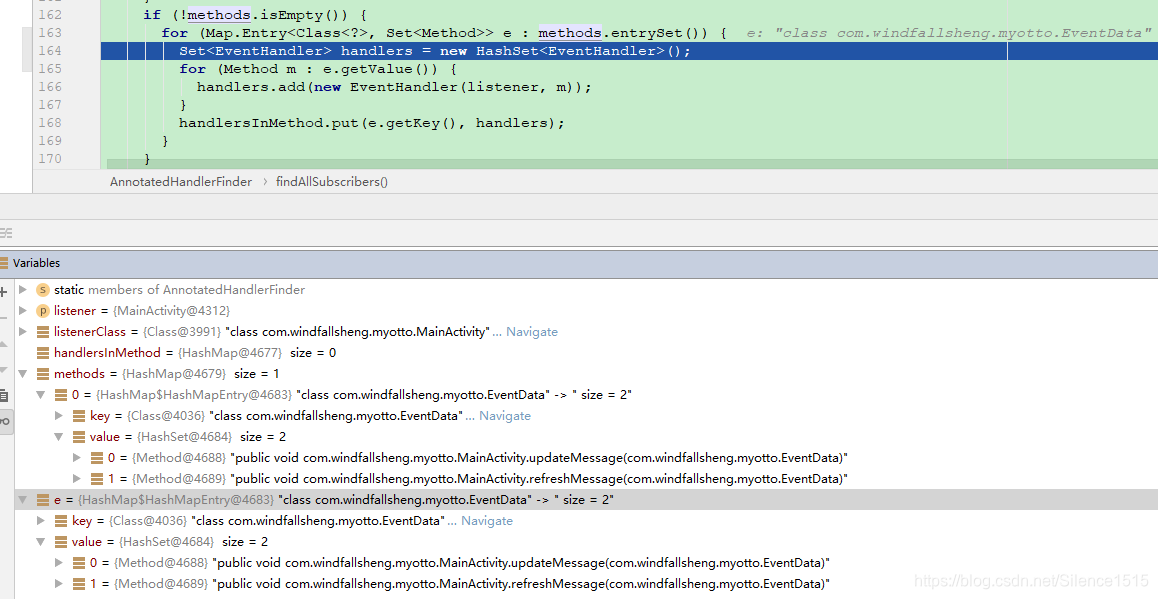Open AnnotatedHandlerFinder breadcrumb
The width and height of the screenshot is (1158, 599).
[181, 182]
